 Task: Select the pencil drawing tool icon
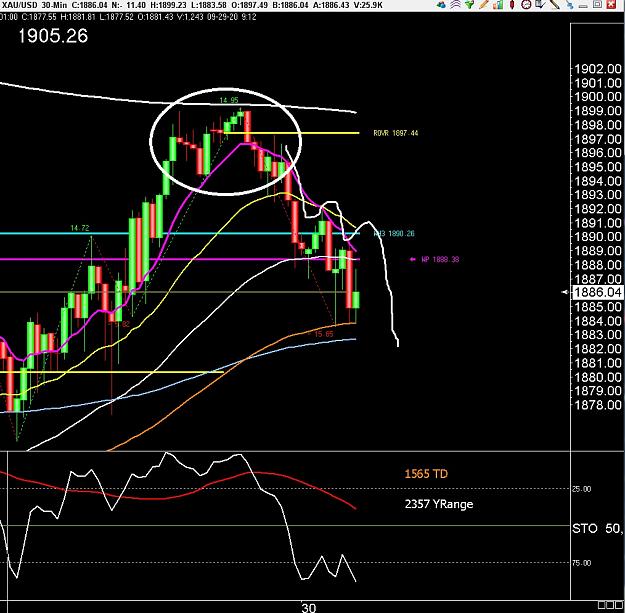pos(484,4)
